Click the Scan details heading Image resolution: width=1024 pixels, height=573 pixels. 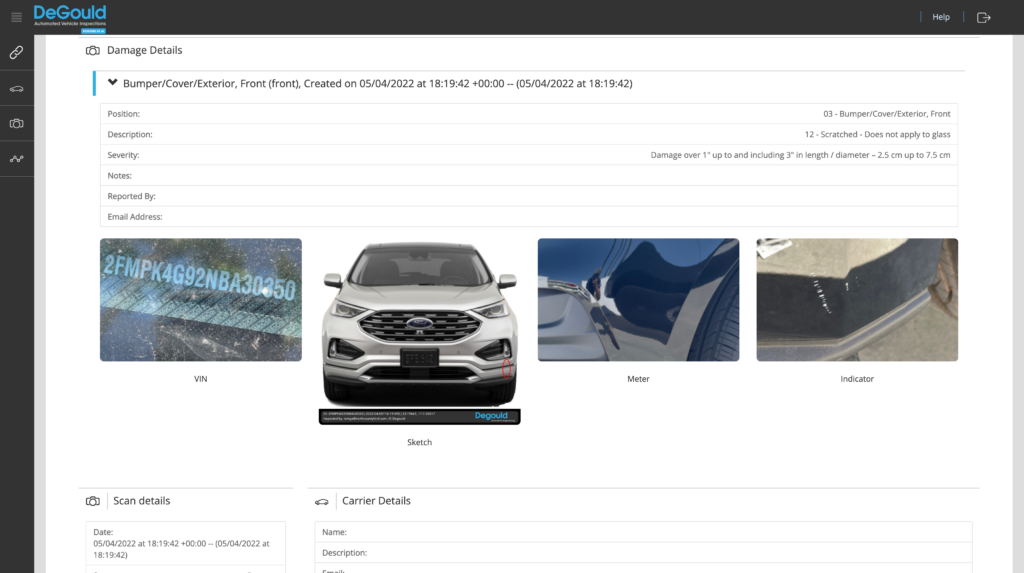tap(141, 500)
